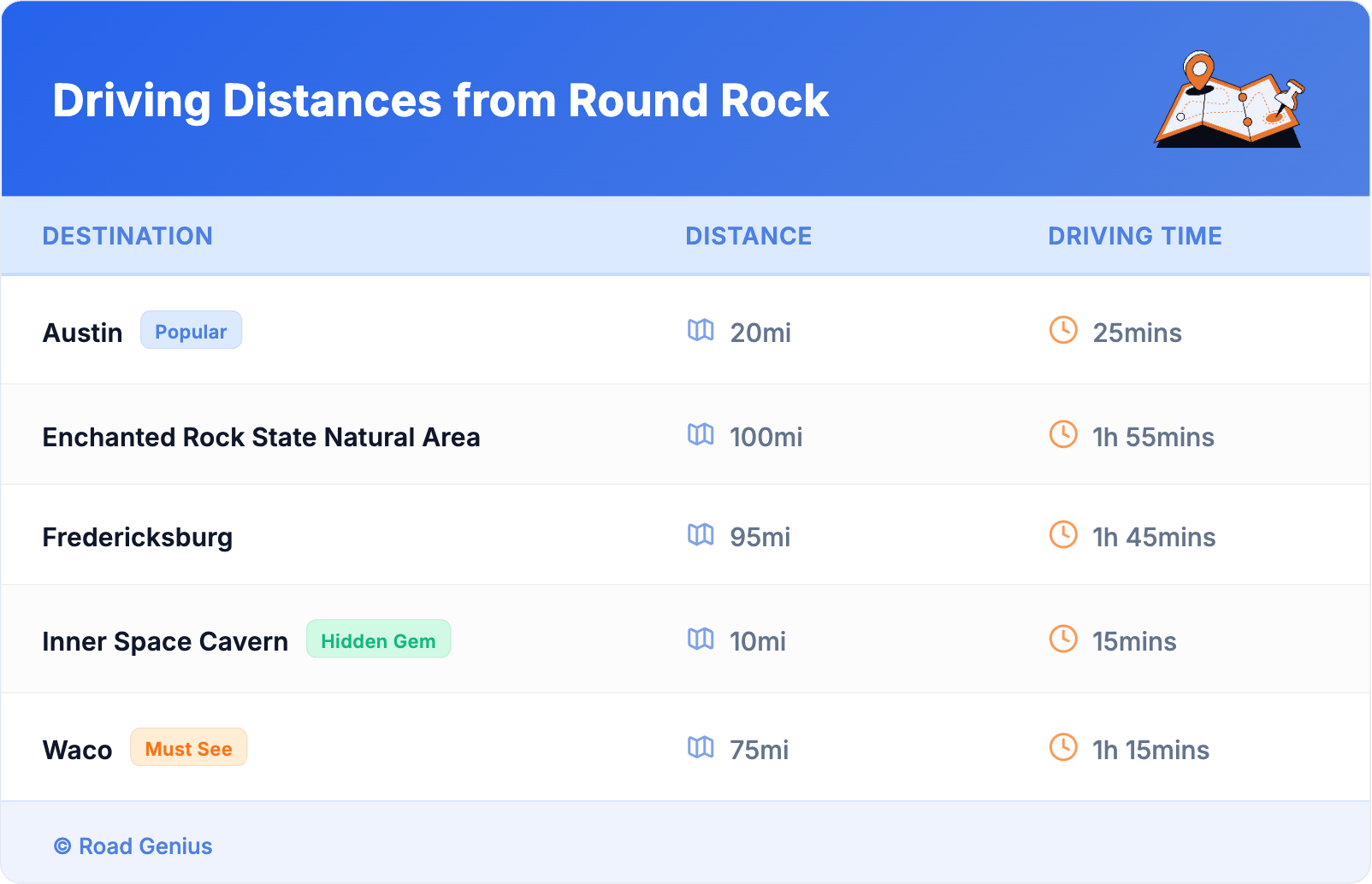Image resolution: width=1372 pixels, height=884 pixels.
Task: Click the Popular badge next to Austin
Action: pos(191,331)
